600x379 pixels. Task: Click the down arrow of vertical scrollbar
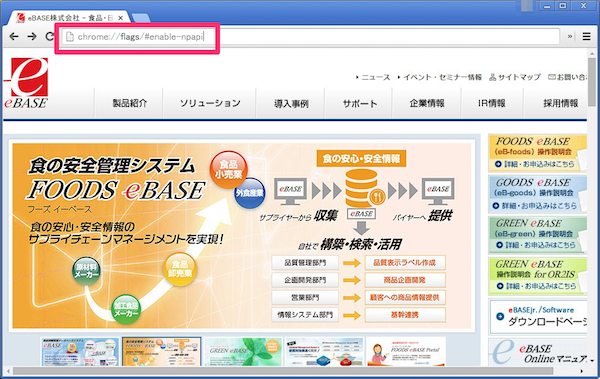click(592, 361)
